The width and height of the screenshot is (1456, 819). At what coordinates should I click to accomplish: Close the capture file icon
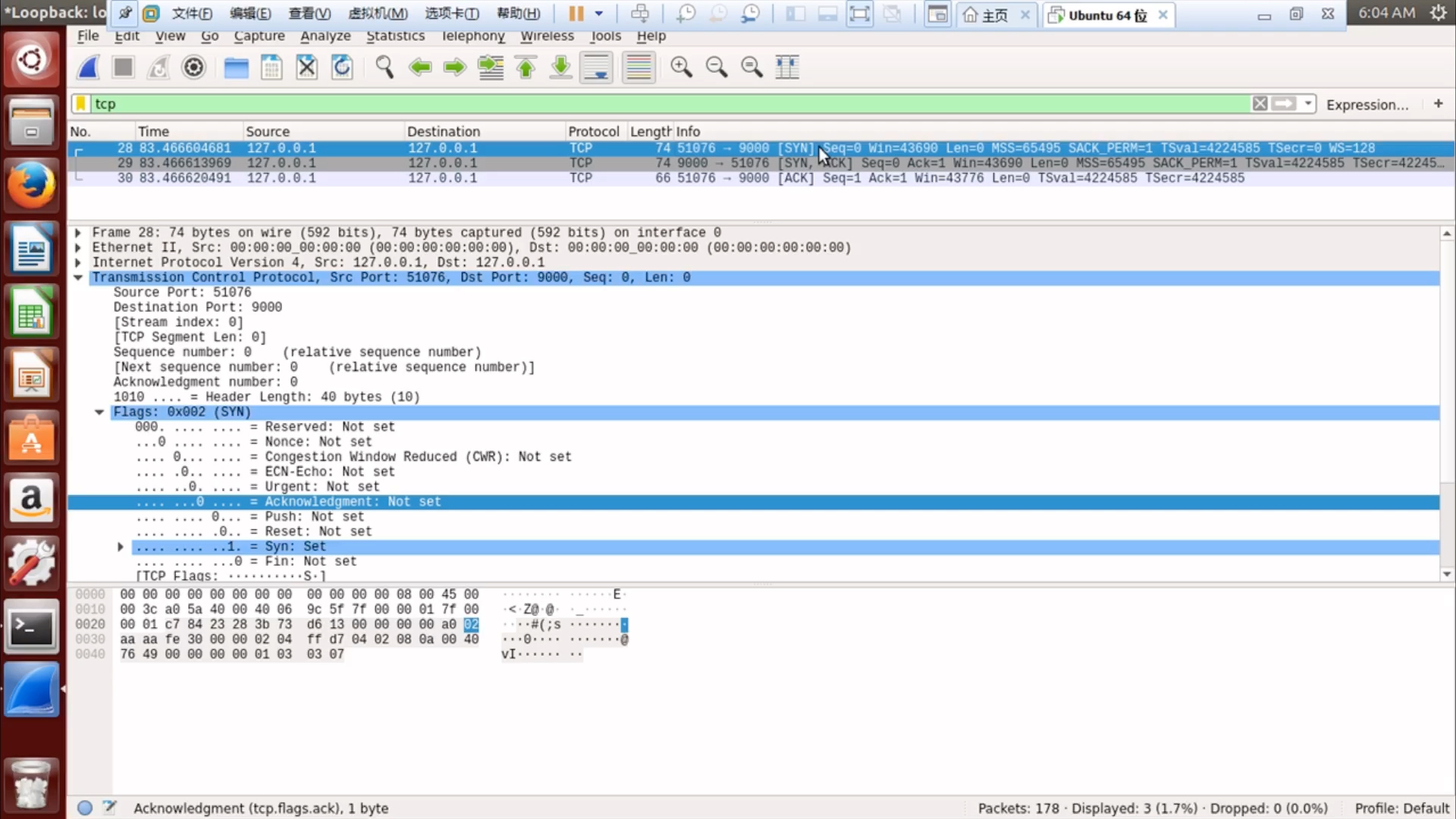click(x=306, y=67)
